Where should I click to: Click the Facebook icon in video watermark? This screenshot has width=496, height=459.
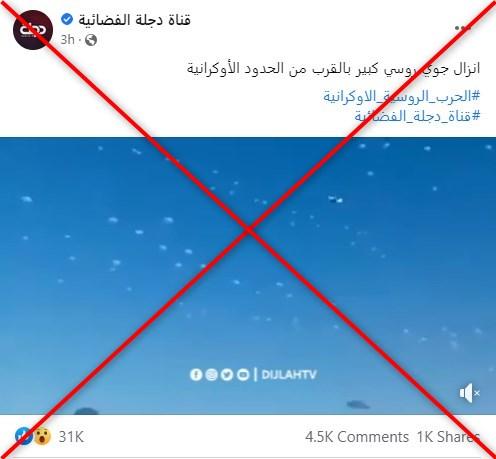[196, 375]
